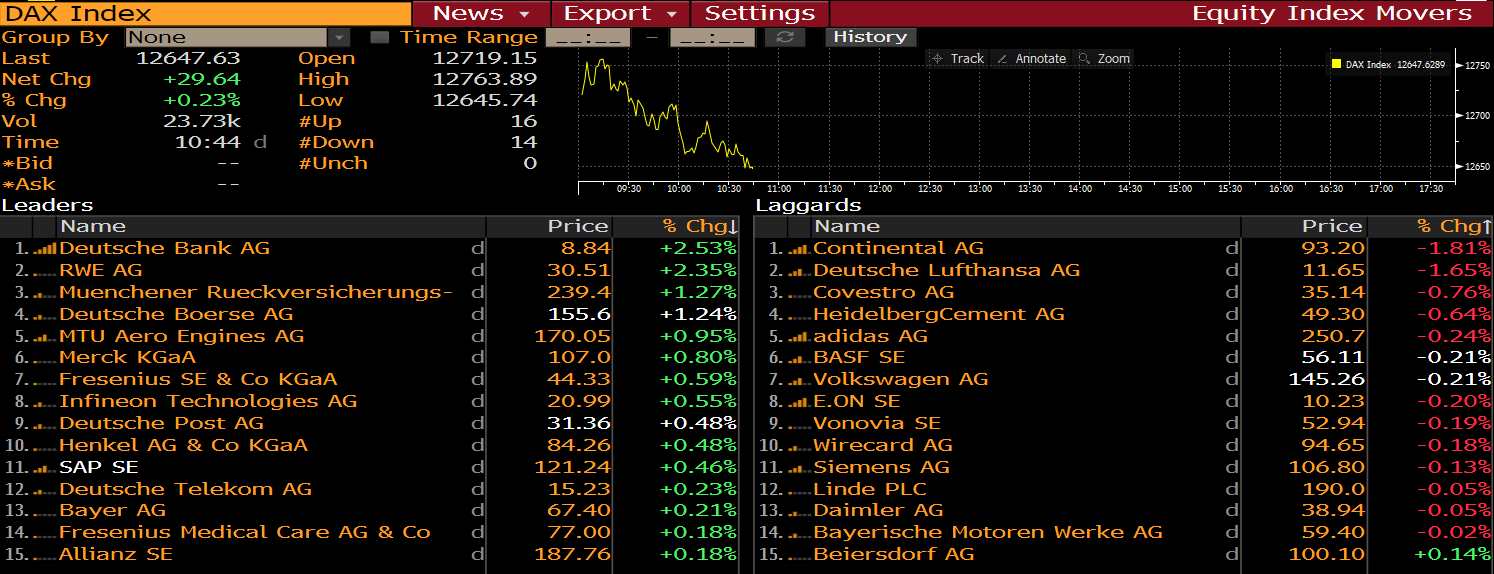Select MTU Aero Engines AG row
Image resolution: width=1494 pixels, height=574 pixels.
370,336
